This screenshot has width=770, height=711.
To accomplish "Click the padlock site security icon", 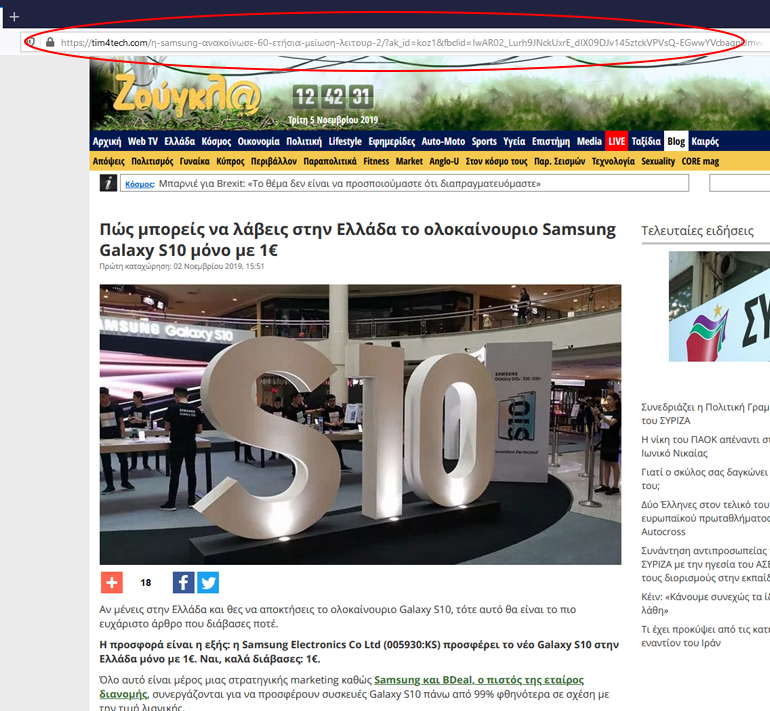I will coord(49,43).
